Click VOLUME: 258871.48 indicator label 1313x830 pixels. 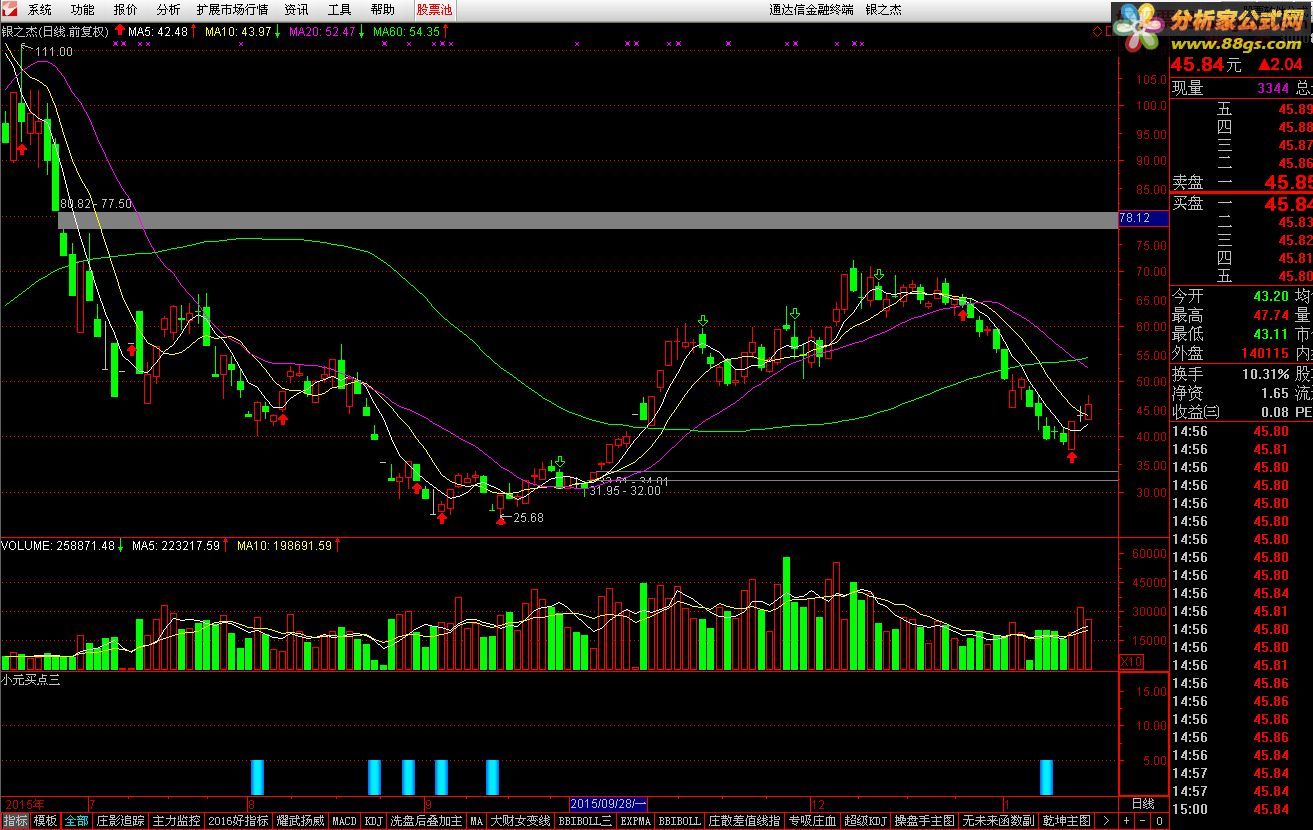[58, 546]
